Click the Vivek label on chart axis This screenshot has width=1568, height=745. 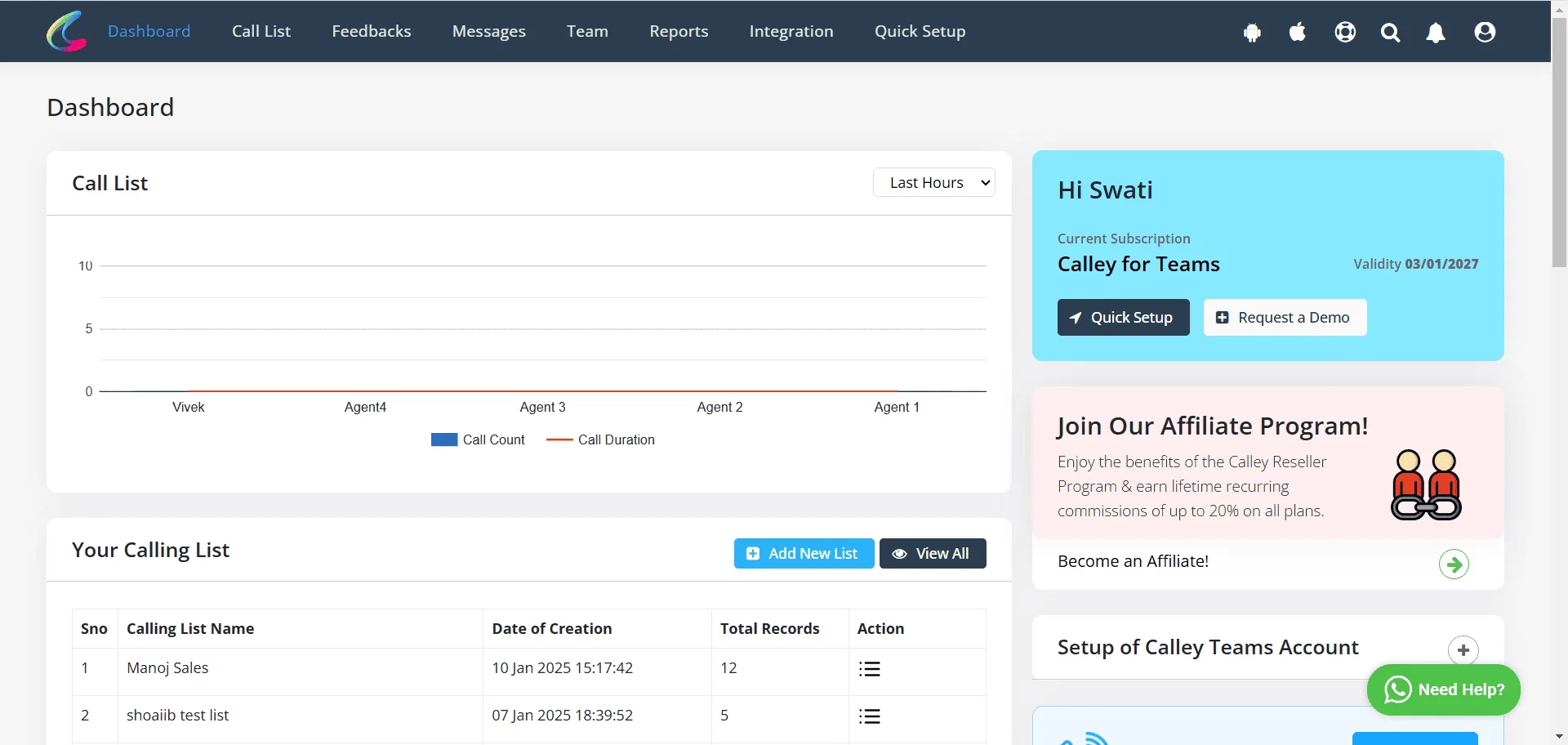[x=188, y=407]
